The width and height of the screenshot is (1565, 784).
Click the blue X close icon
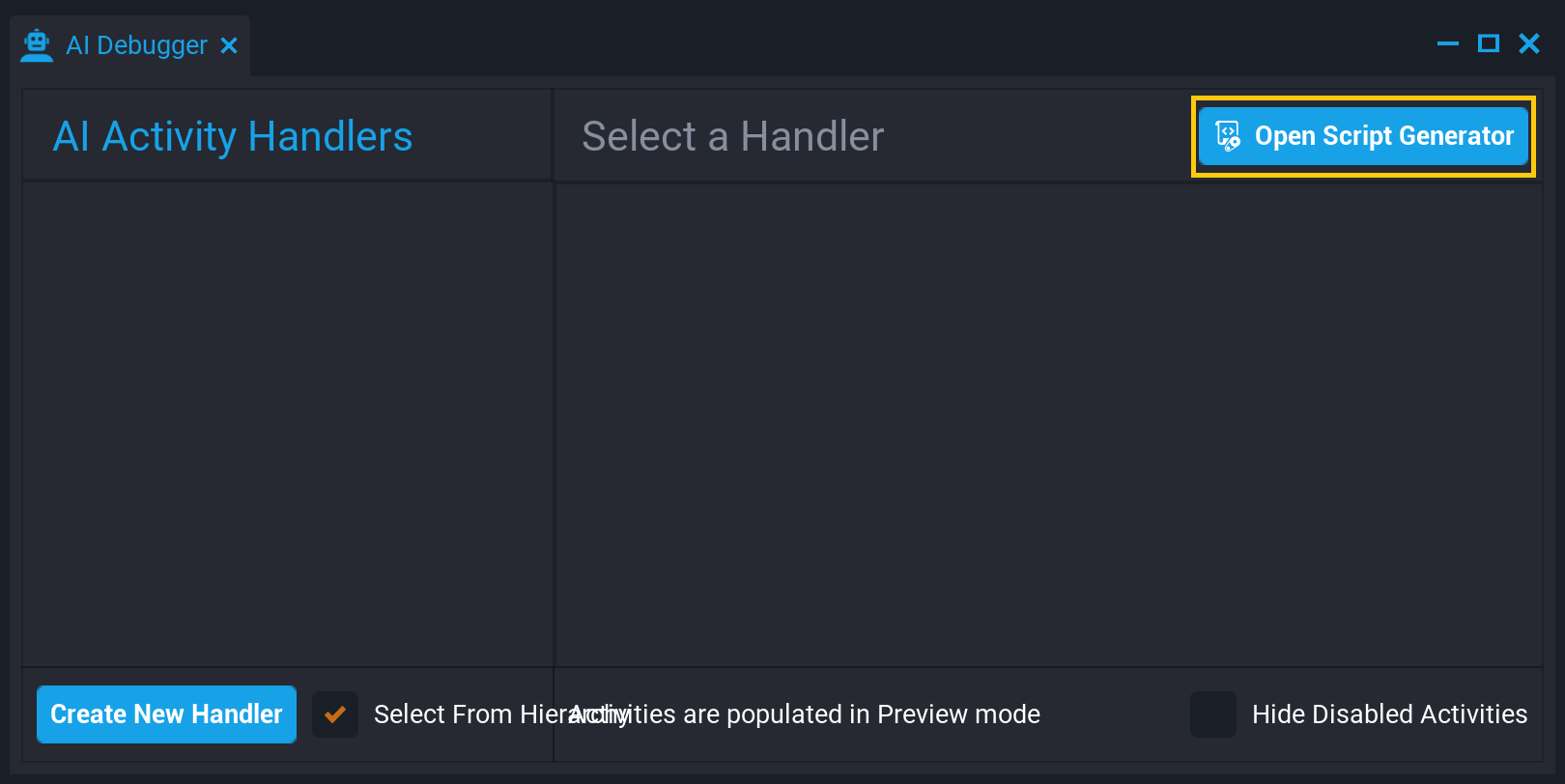click(1529, 43)
